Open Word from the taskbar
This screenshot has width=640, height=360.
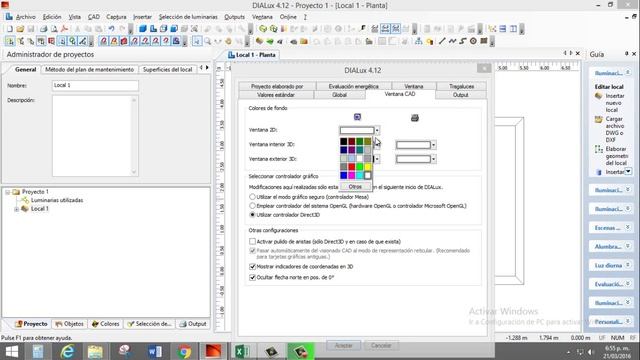pos(154,351)
